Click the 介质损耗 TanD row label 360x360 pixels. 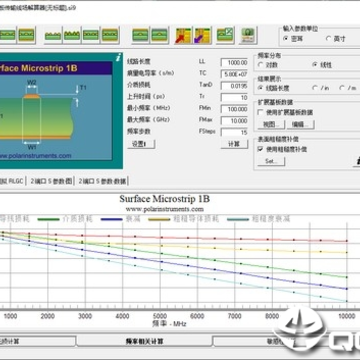139,85
